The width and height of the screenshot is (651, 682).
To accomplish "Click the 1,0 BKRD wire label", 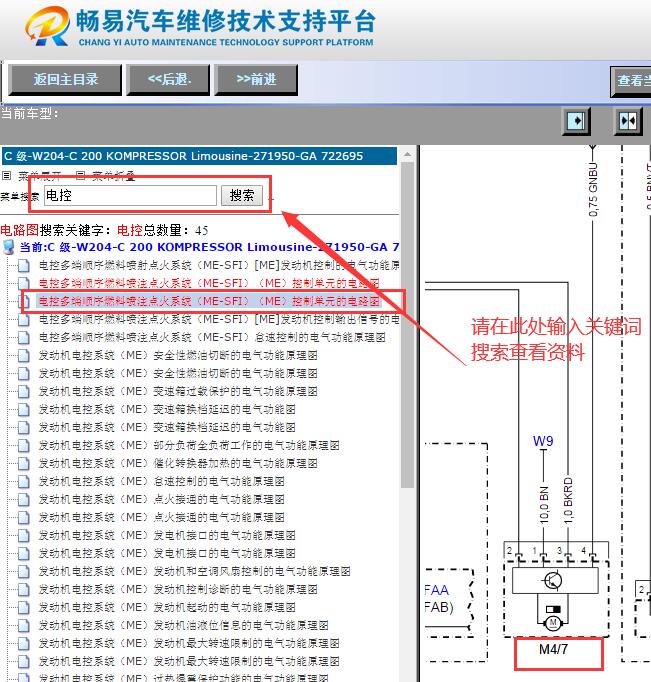I will click(568, 499).
